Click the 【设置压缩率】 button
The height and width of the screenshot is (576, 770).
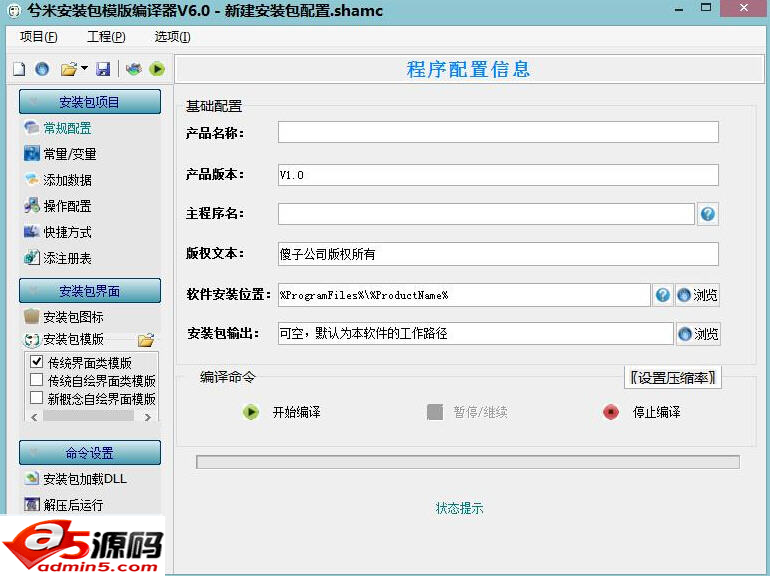(x=673, y=378)
